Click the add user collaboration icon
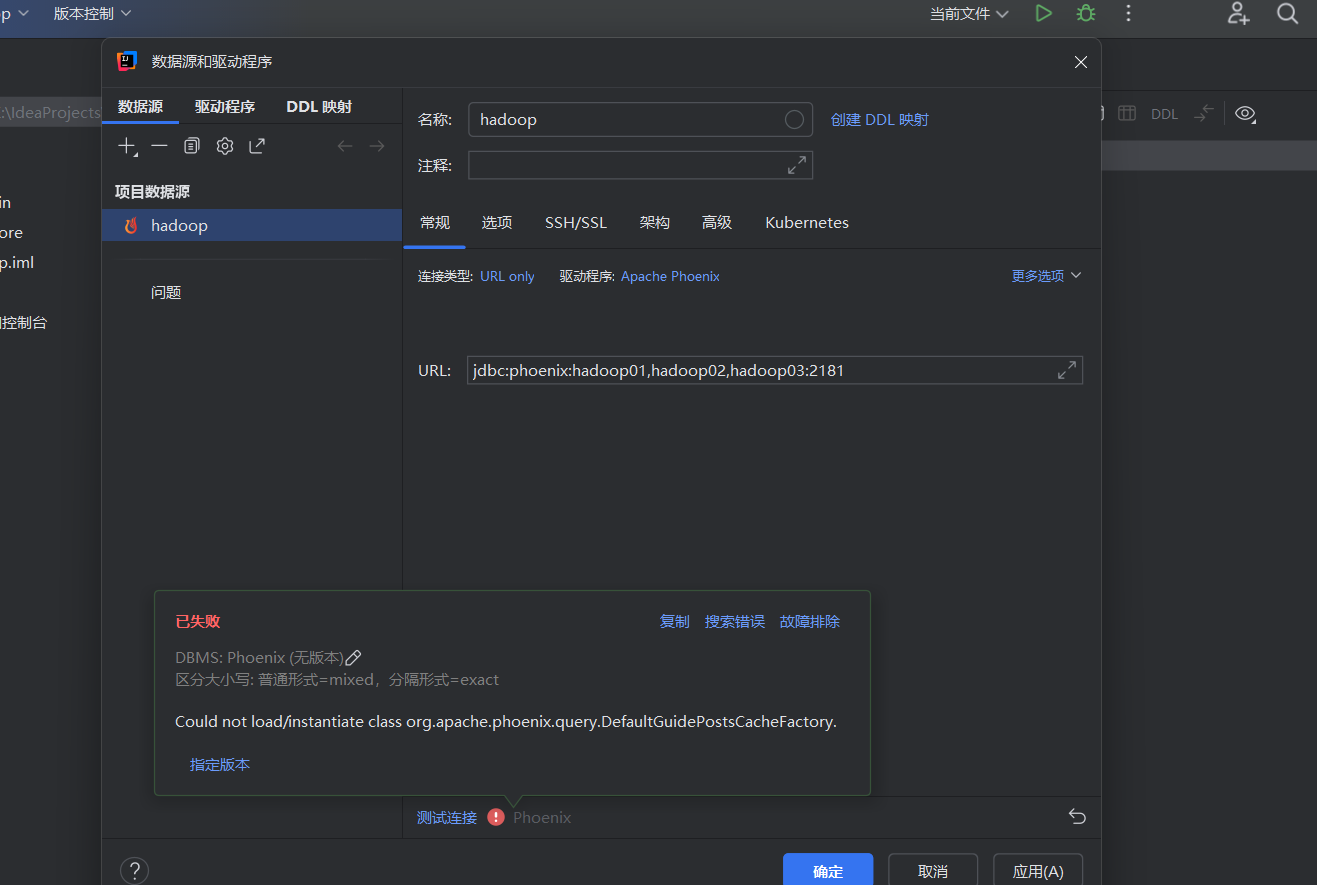Image resolution: width=1317 pixels, height=885 pixels. [1239, 13]
